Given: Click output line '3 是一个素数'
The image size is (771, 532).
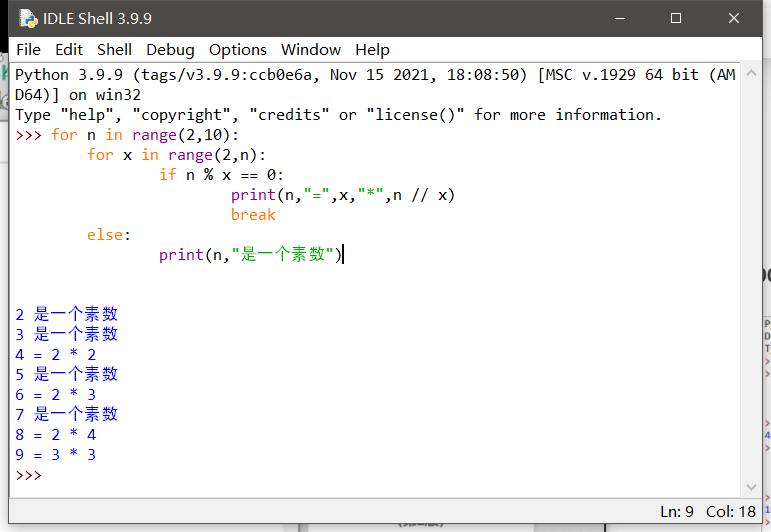Looking at the screenshot, I should point(66,334).
